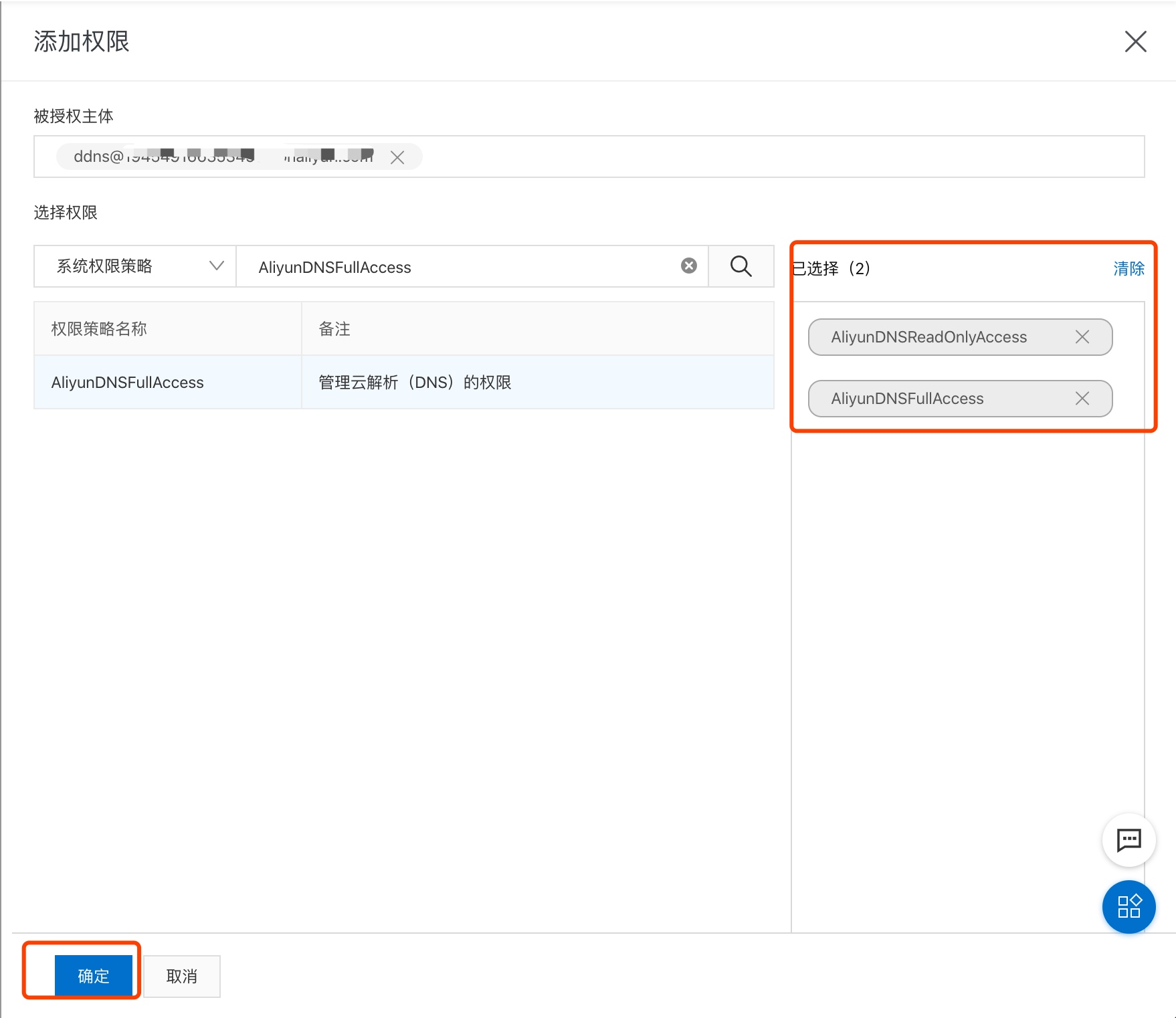Select the AliyunDNSFullAccess policy row

pyautogui.click(x=404, y=382)
